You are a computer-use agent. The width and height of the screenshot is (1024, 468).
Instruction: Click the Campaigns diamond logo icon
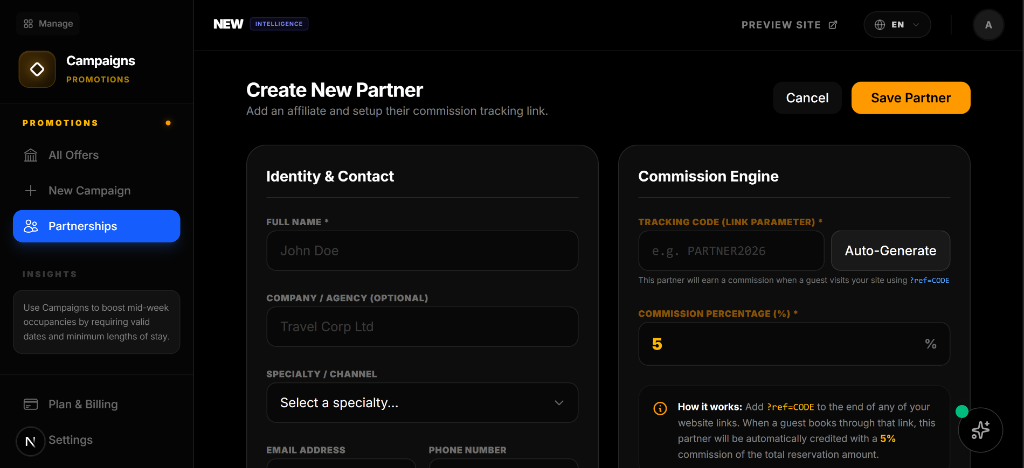(37, 69)
